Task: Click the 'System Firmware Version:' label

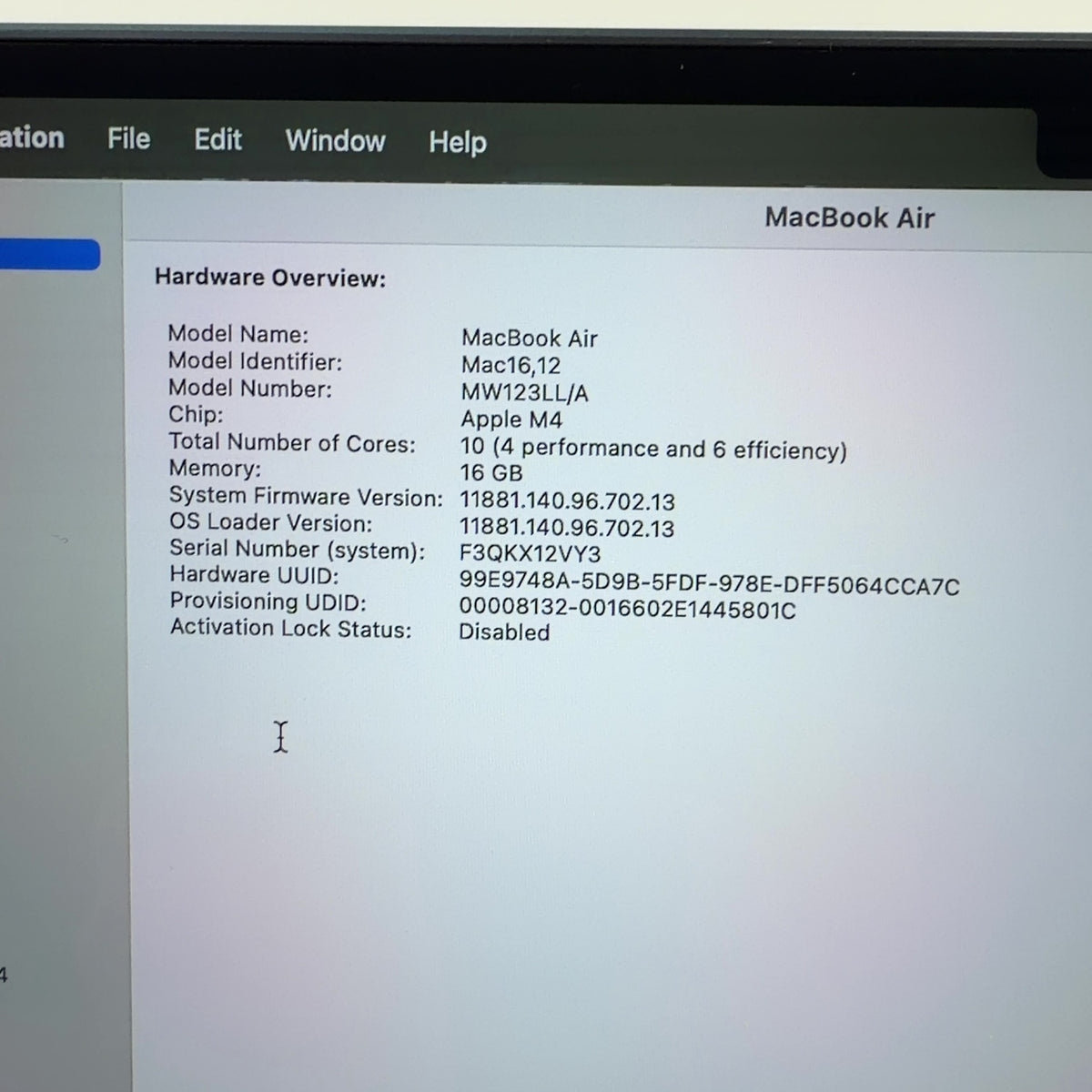Action: 306,497
